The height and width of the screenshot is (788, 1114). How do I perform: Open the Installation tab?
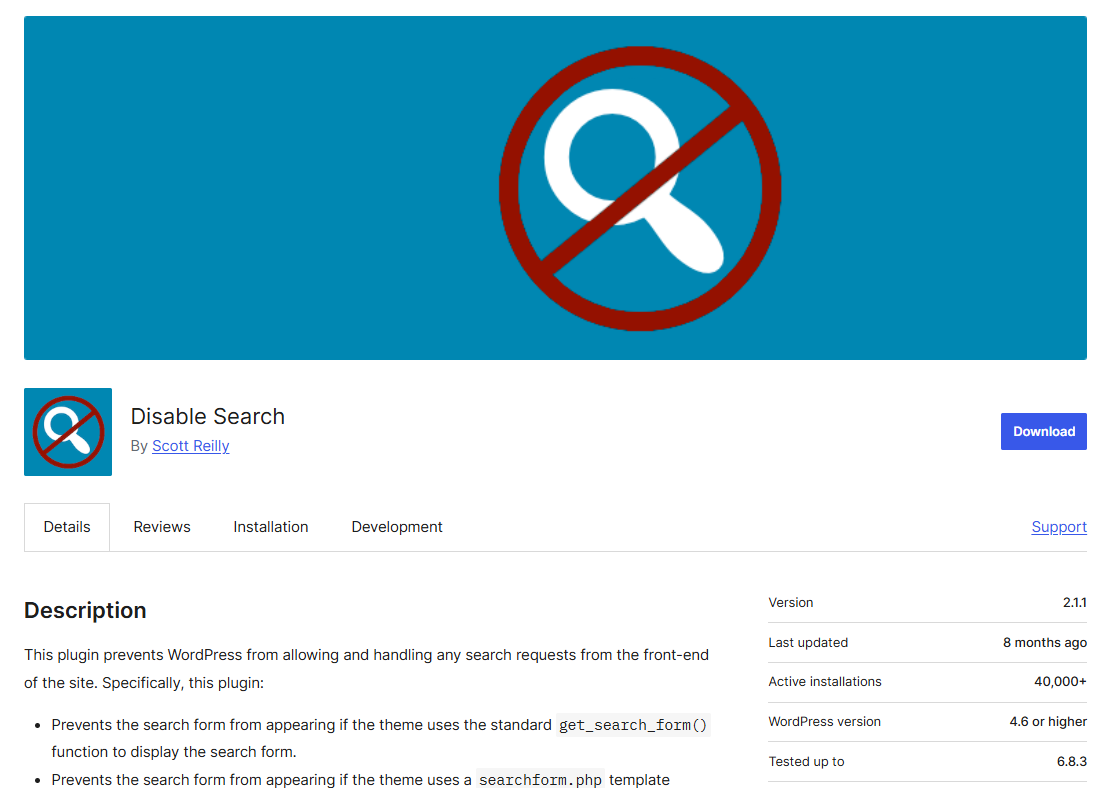[x=271, y=527]
